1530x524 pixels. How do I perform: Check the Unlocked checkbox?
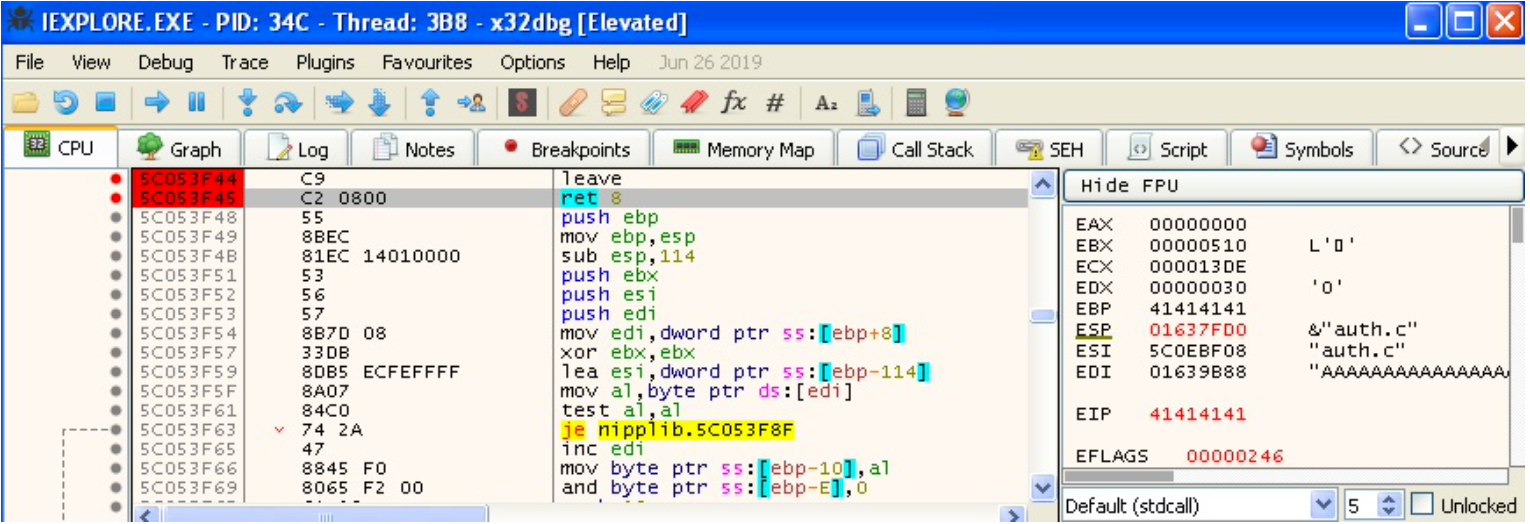tap(1421, 506)
